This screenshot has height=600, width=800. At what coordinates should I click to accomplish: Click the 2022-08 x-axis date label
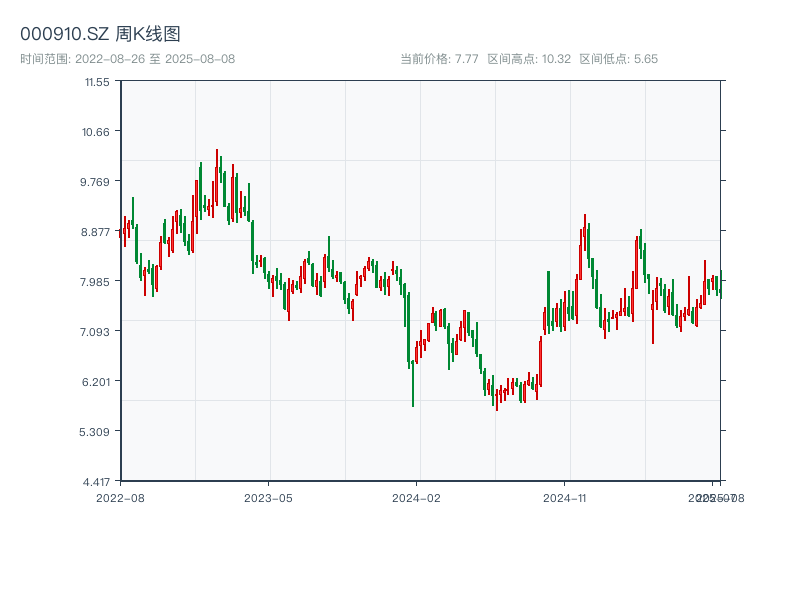[120, 497]
